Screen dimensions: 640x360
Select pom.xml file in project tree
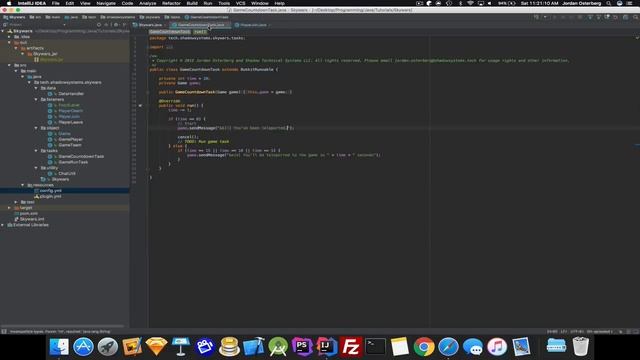29,213
